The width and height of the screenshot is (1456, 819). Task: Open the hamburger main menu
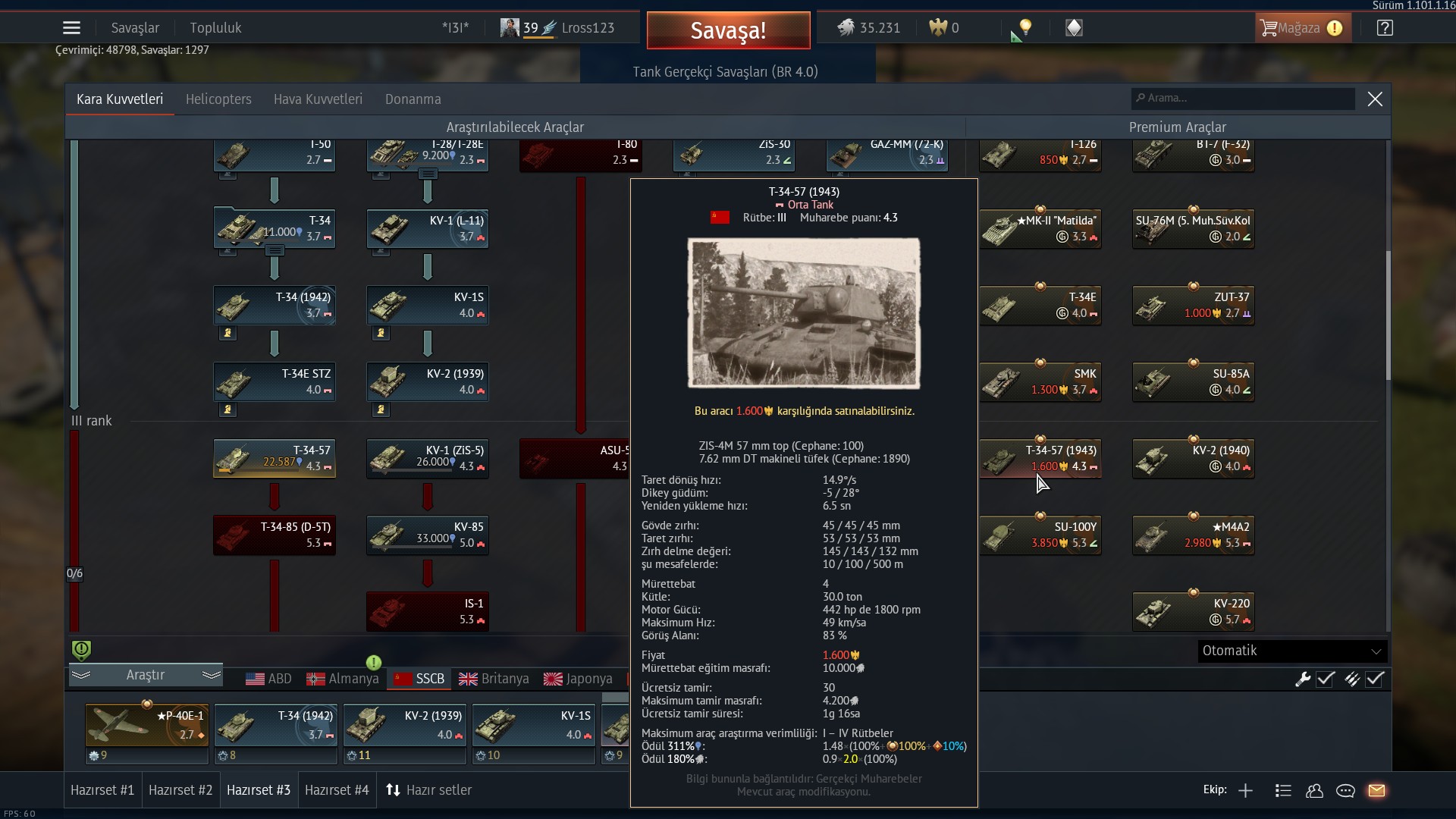pos(71,28)
